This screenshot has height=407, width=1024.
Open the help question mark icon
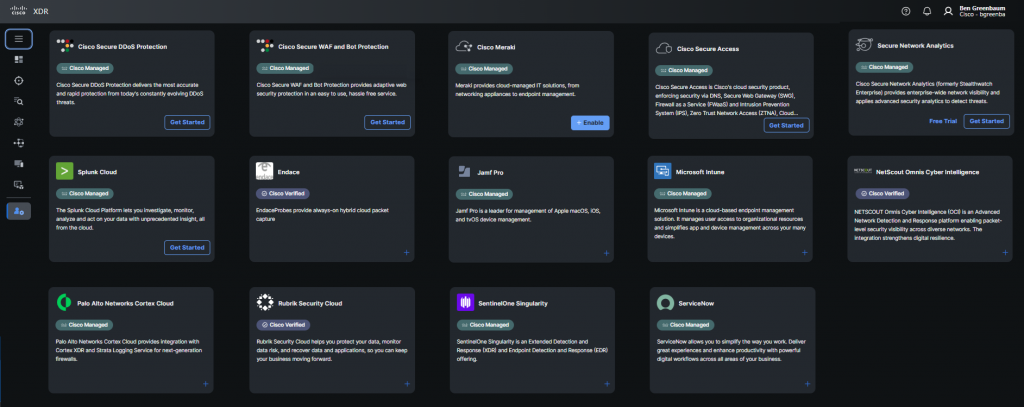pos(905,11)
